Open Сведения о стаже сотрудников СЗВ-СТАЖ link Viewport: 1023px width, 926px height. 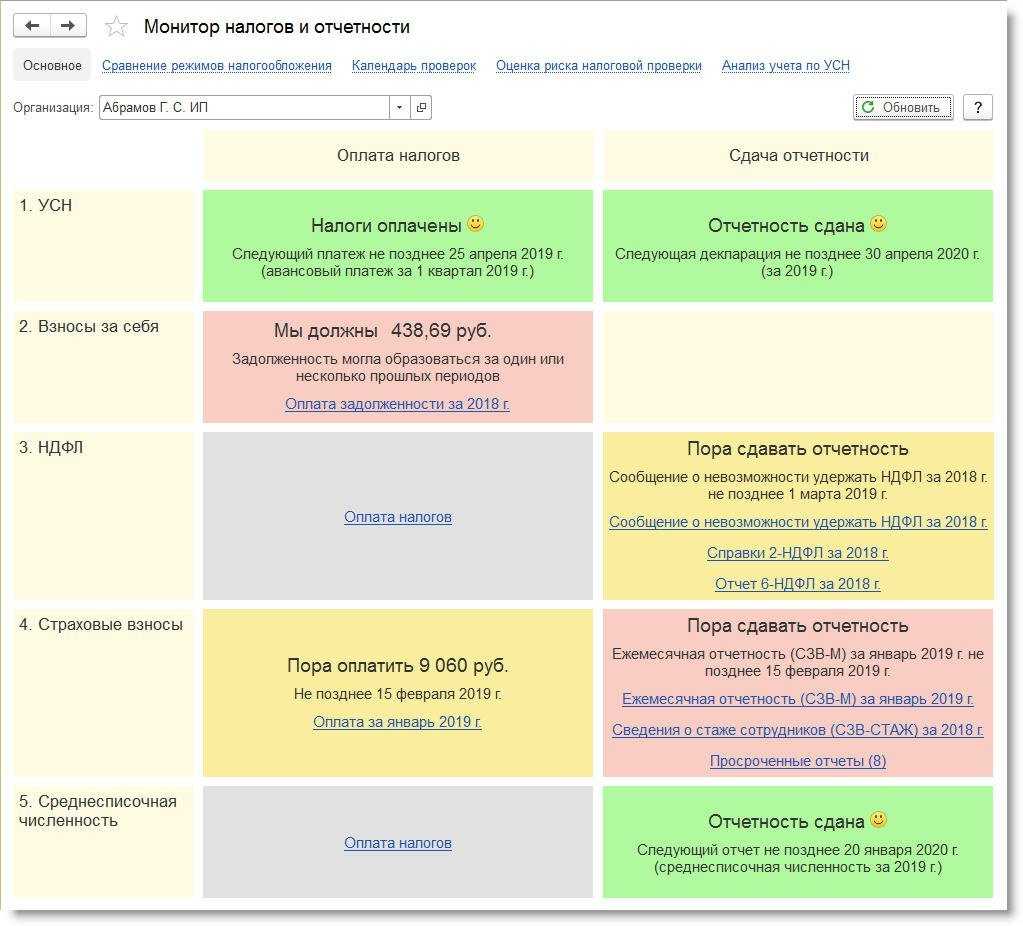pos(797,730)
